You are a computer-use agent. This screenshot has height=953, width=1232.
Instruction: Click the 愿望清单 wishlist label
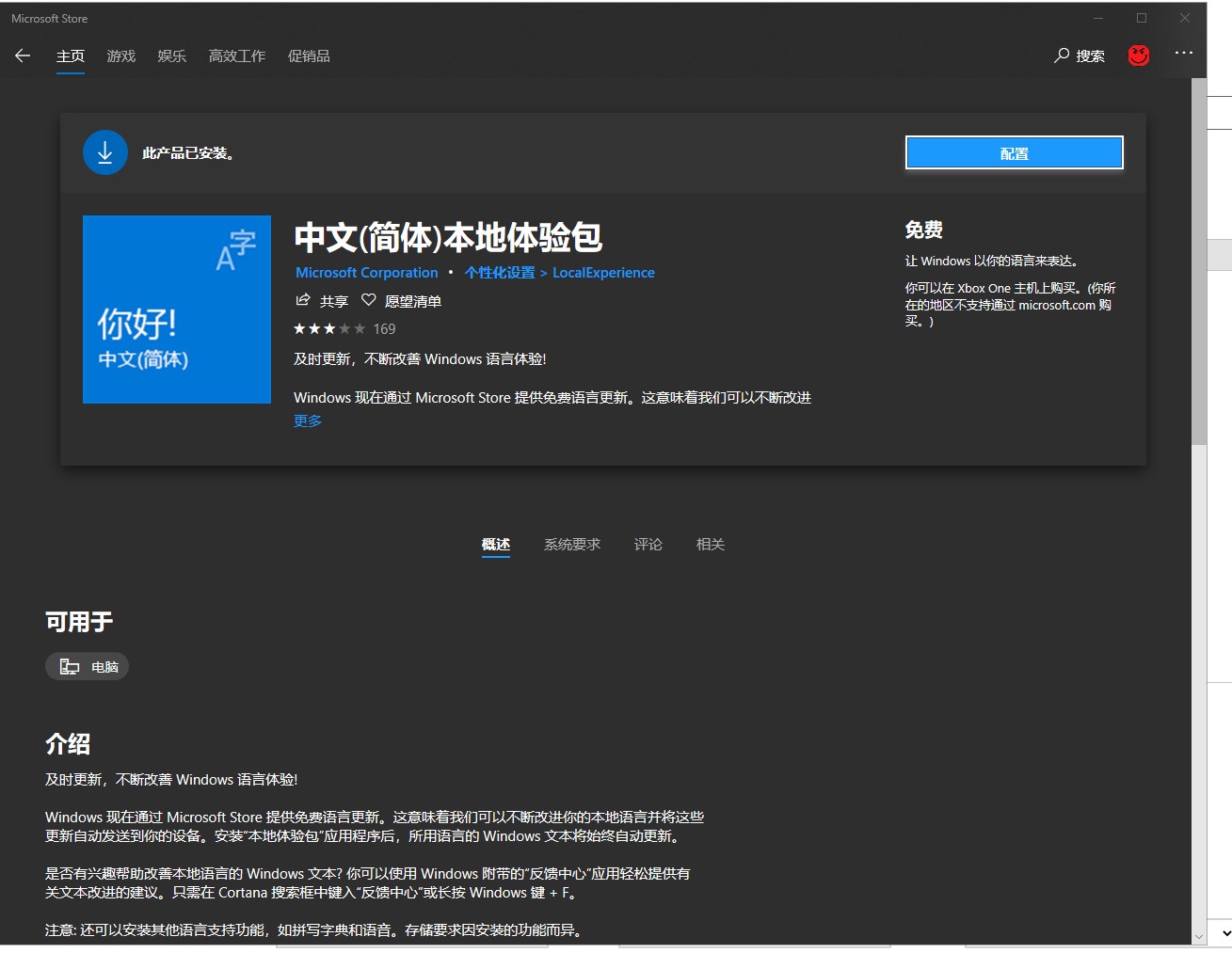(x=413, y=301)
